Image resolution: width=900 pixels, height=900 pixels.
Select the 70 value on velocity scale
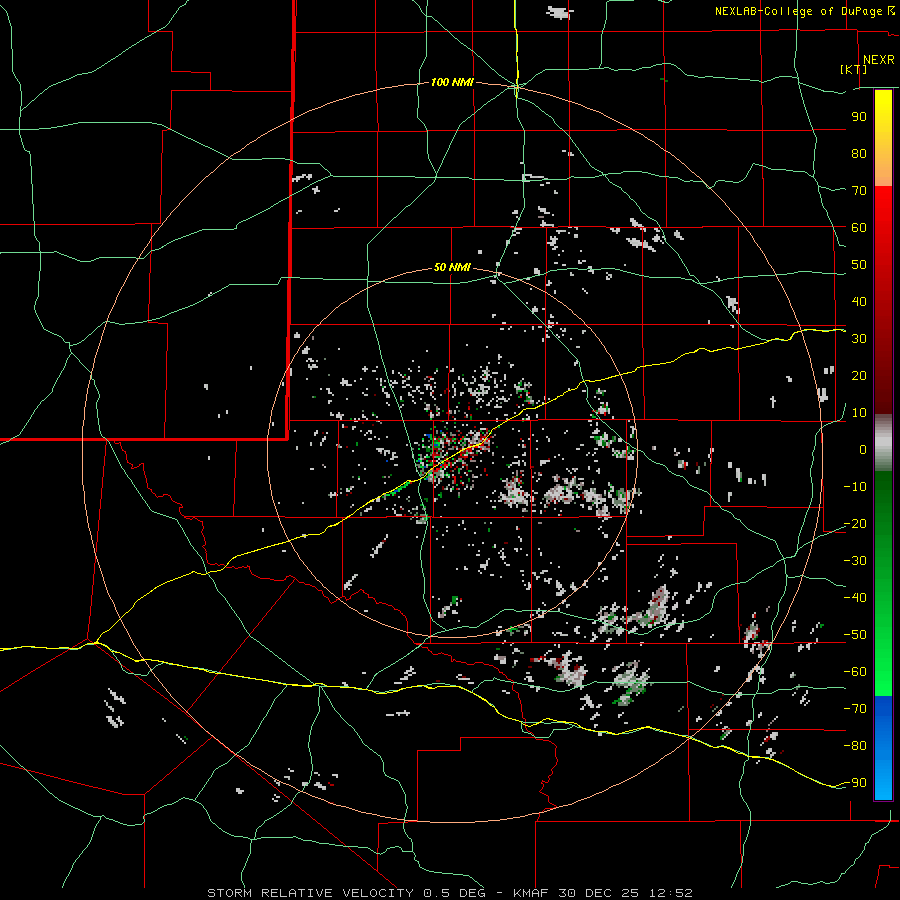(x=859, y=191)
